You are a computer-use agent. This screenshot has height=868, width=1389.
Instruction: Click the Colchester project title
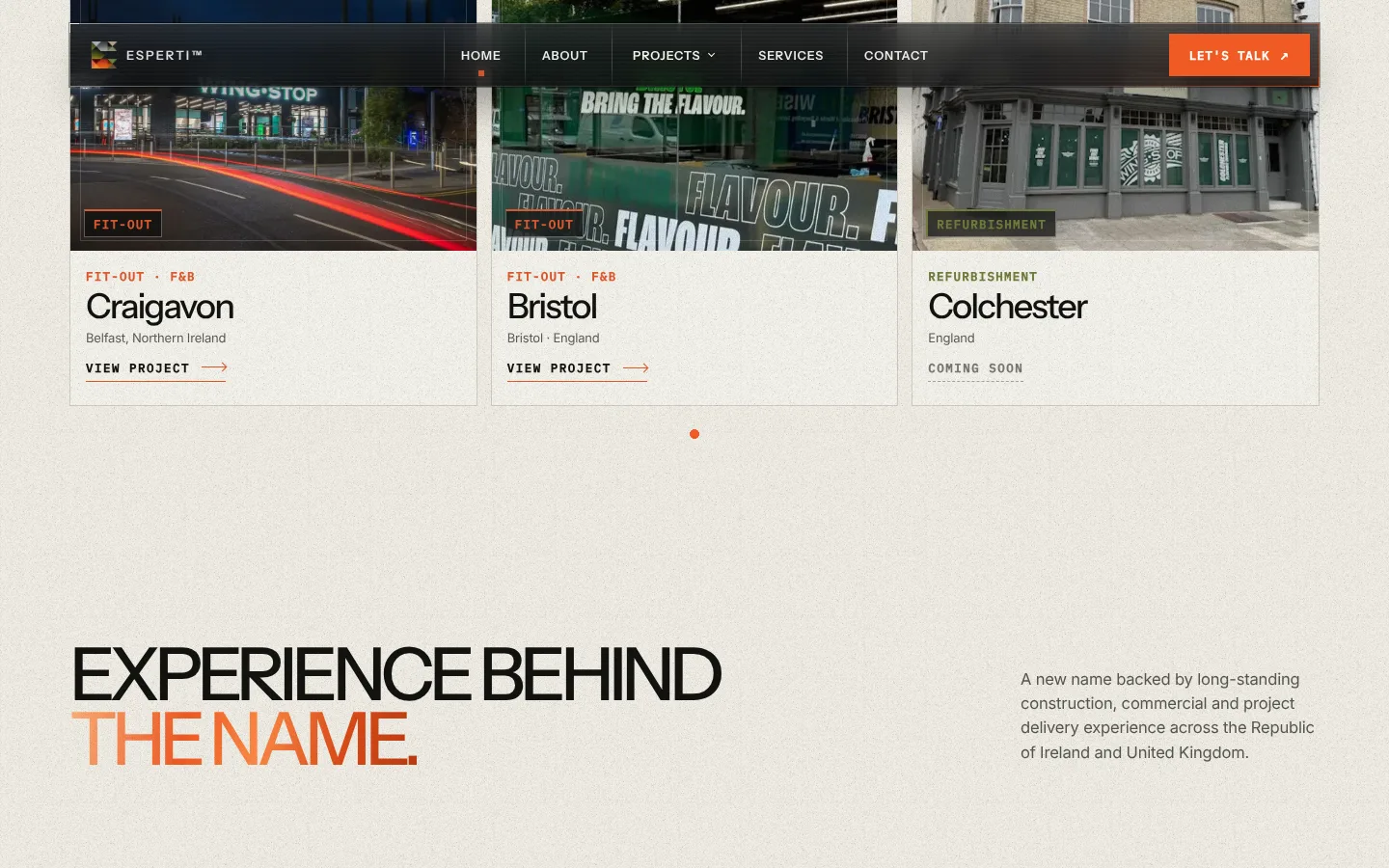point(1007,307)
